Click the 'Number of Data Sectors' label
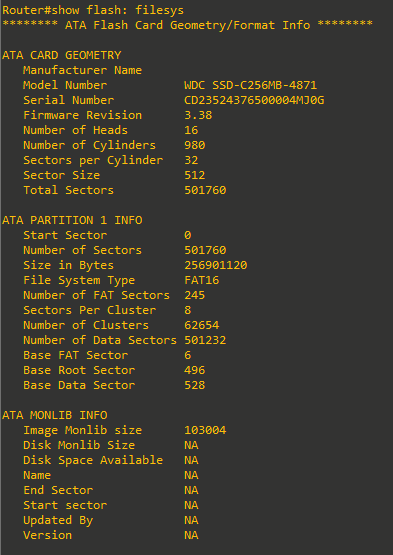Image resolution: width=393 pixels, height=555 pixels. [x=100, y=340]
